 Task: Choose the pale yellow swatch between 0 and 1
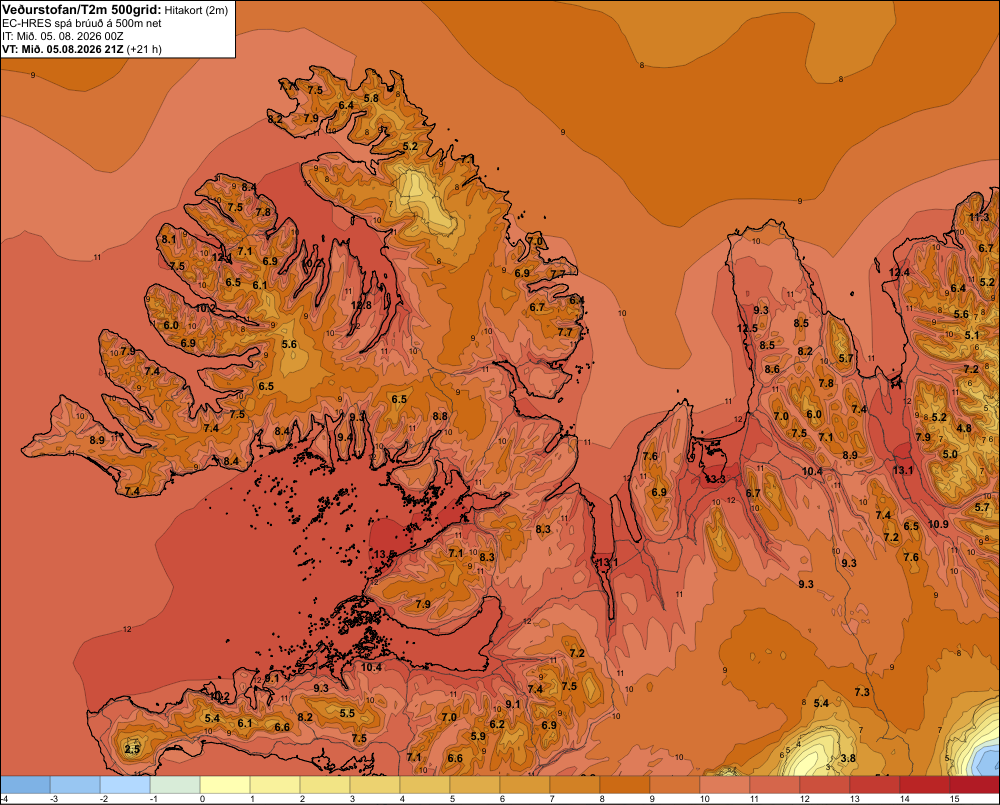225,784
